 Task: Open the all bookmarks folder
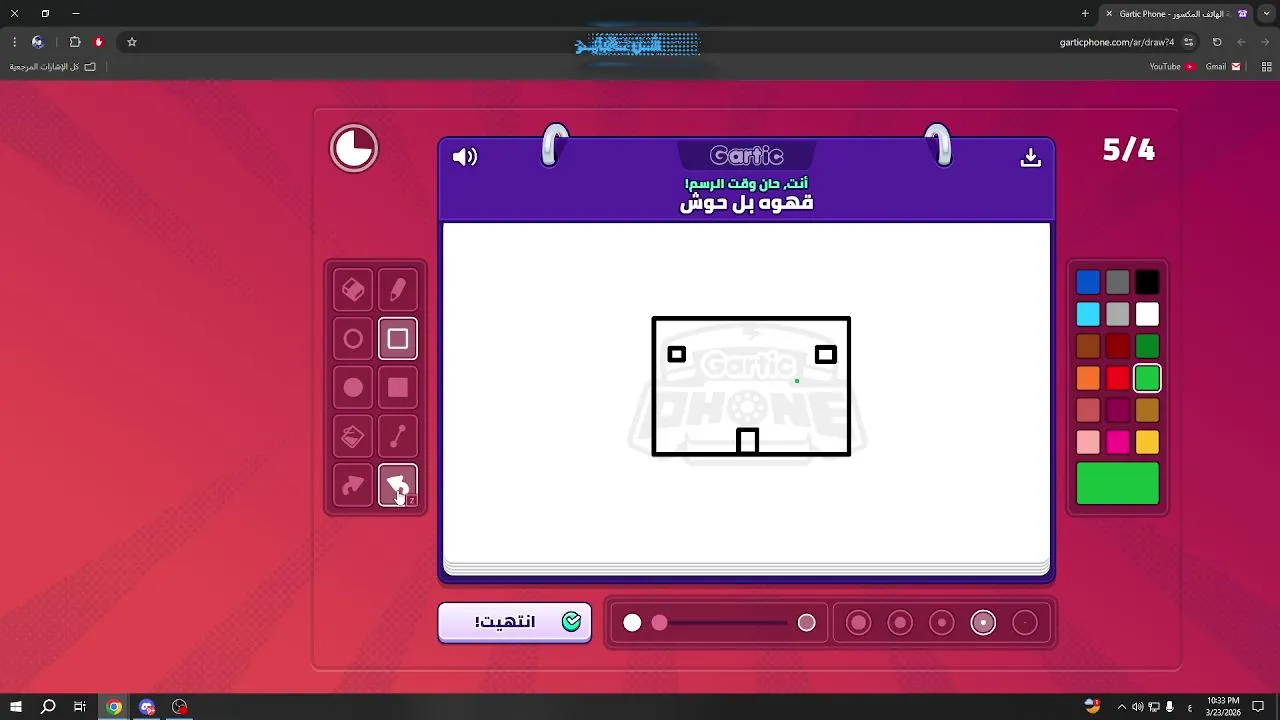[x=53, y=67]
